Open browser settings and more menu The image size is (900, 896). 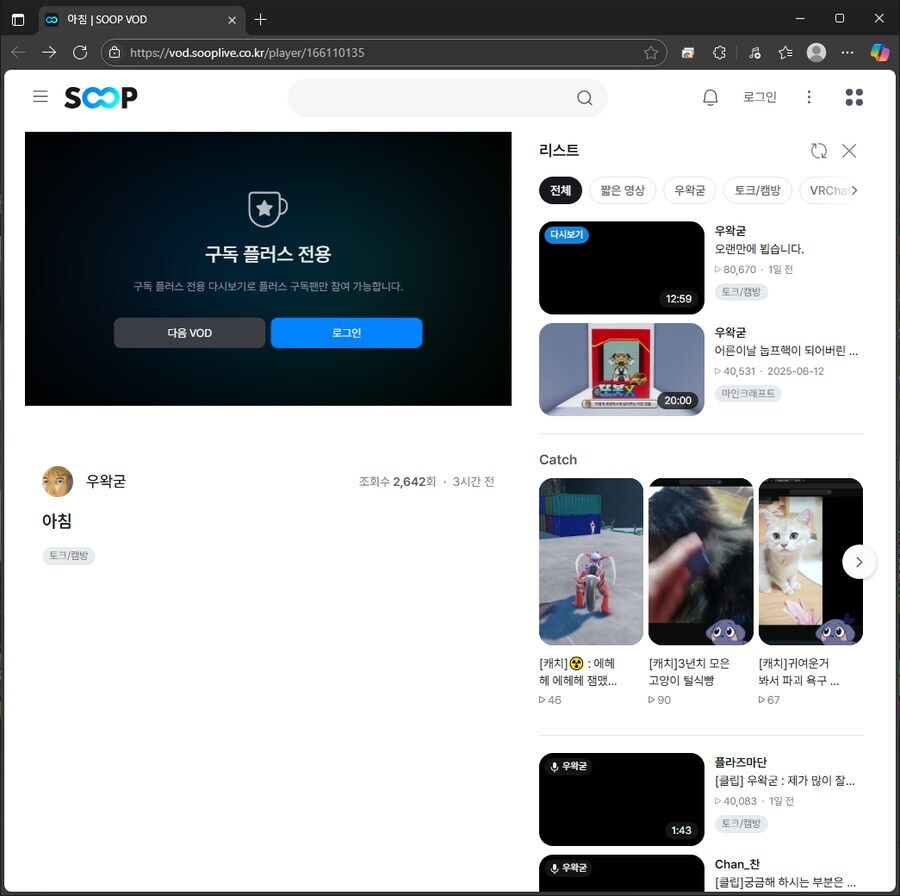[x=847, y=53]
